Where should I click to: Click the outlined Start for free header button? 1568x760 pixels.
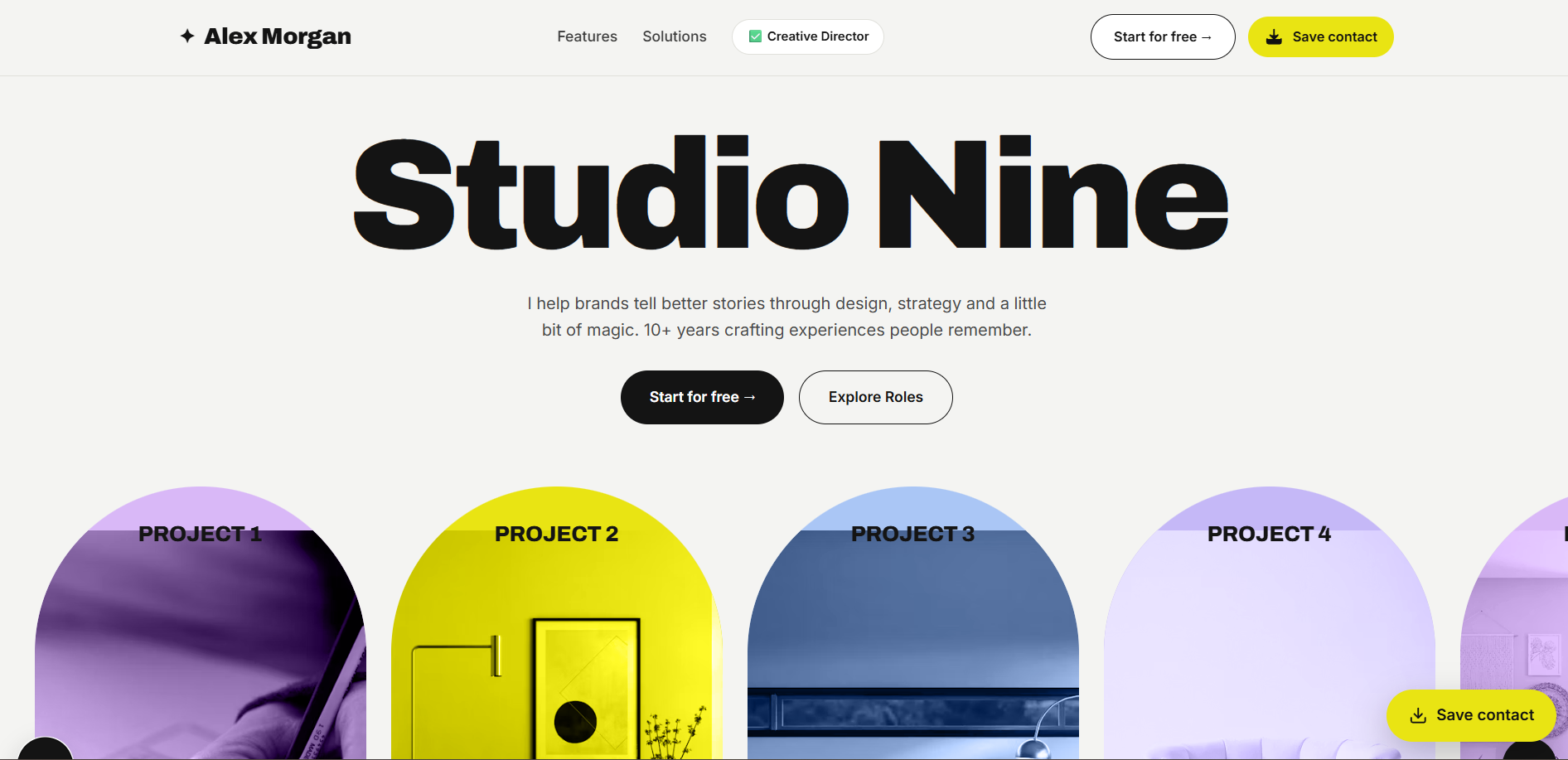1163,36
